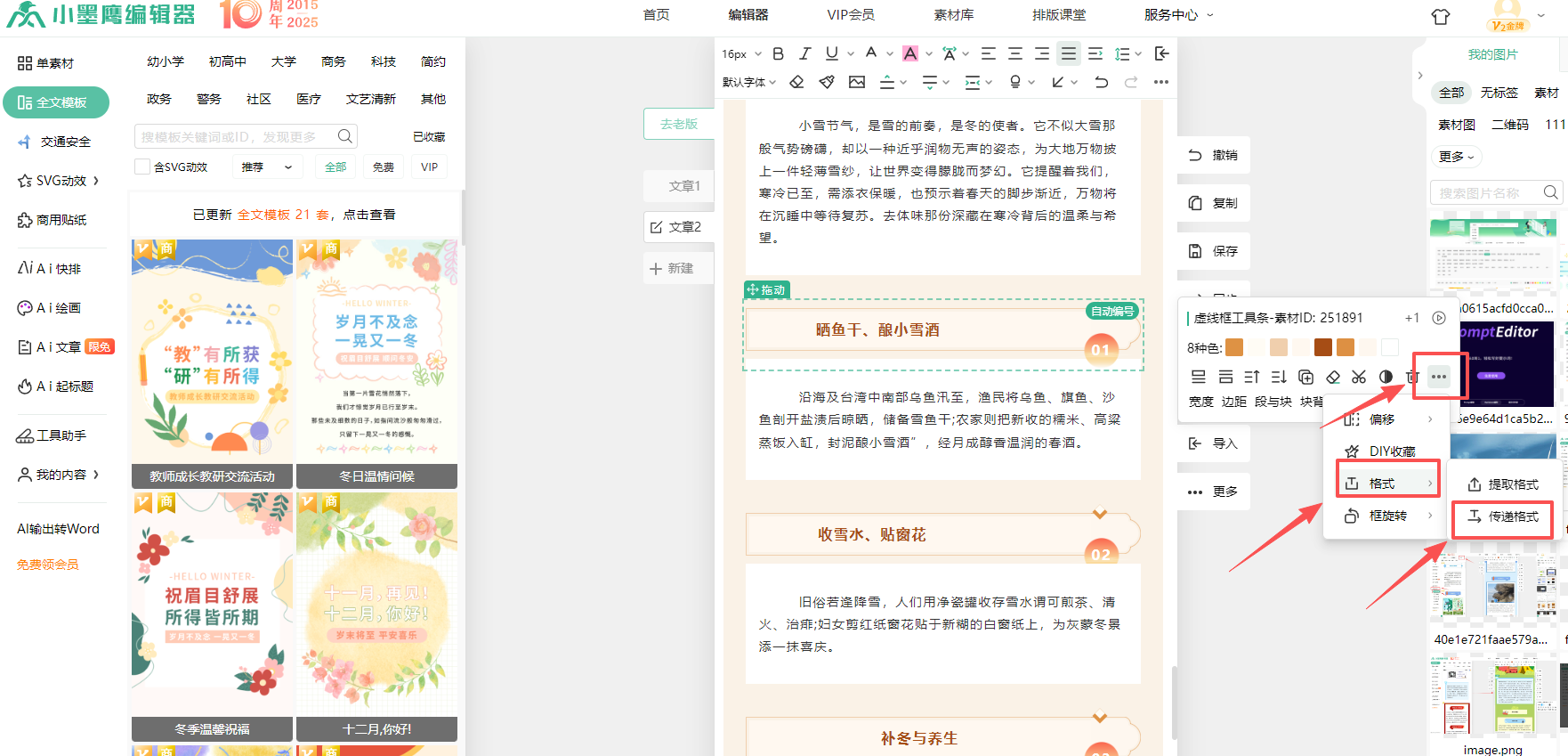Viewport: 1568px width, 756px height.
Task: Clear formatting with the eraser tool
Action: [796, 82]
